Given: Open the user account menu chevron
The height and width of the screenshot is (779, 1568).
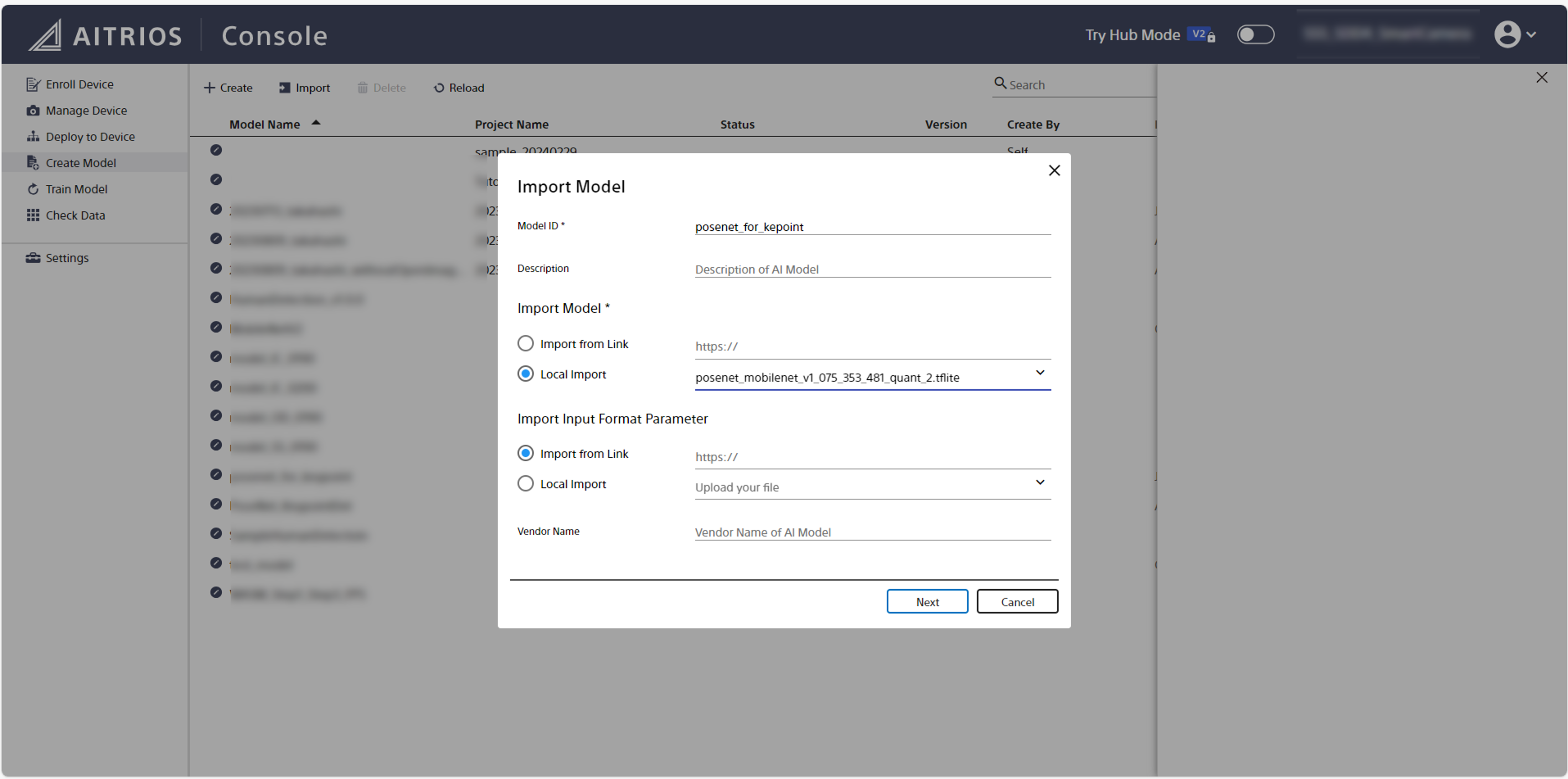Looking at the screenshot, I should [1531, 35].
